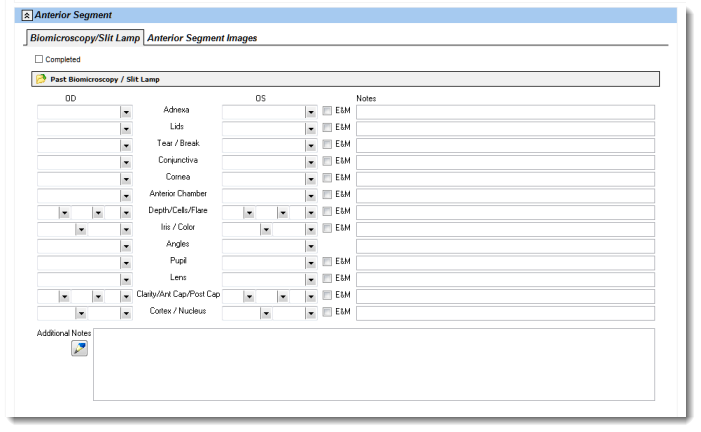Open first OD Iris / Color dropdown
Viewport: 701px width, 432px height.
81,230
